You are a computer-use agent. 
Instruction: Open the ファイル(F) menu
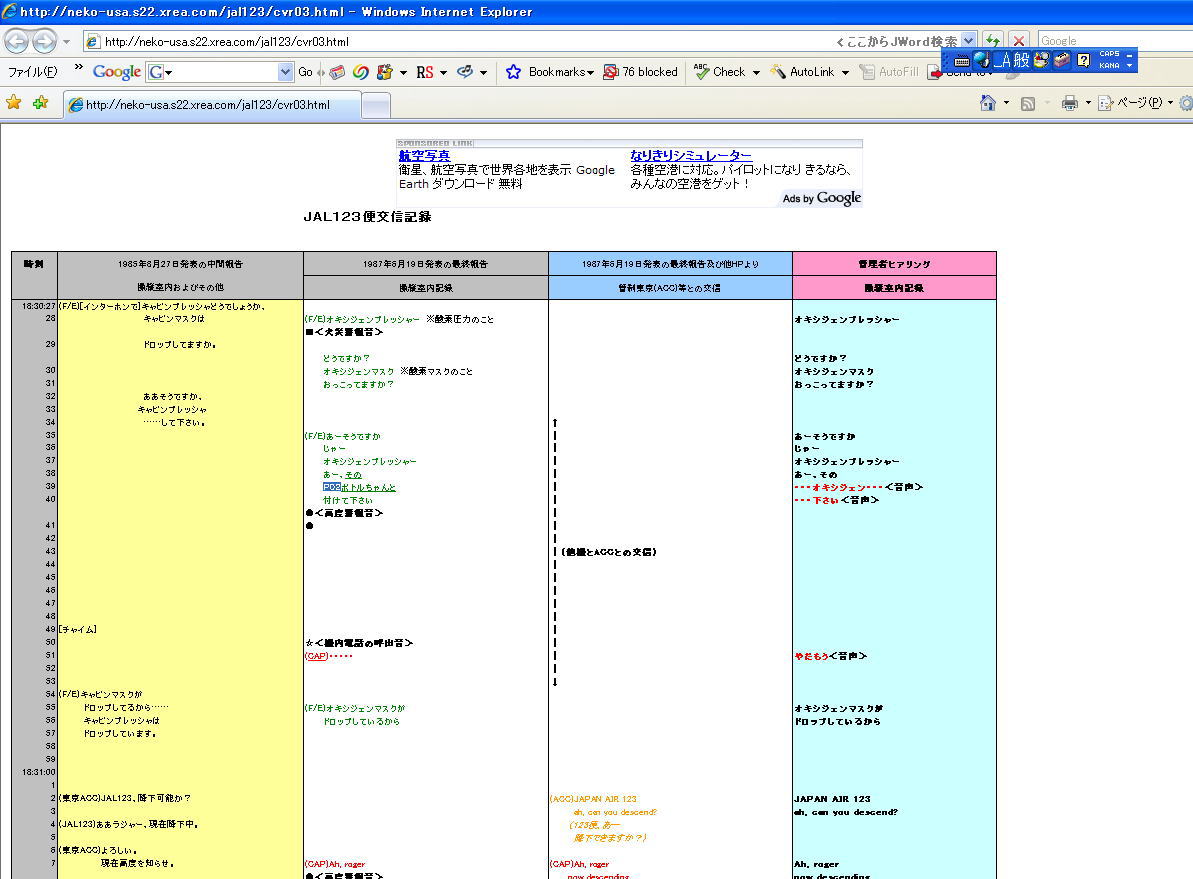(33, 72)
